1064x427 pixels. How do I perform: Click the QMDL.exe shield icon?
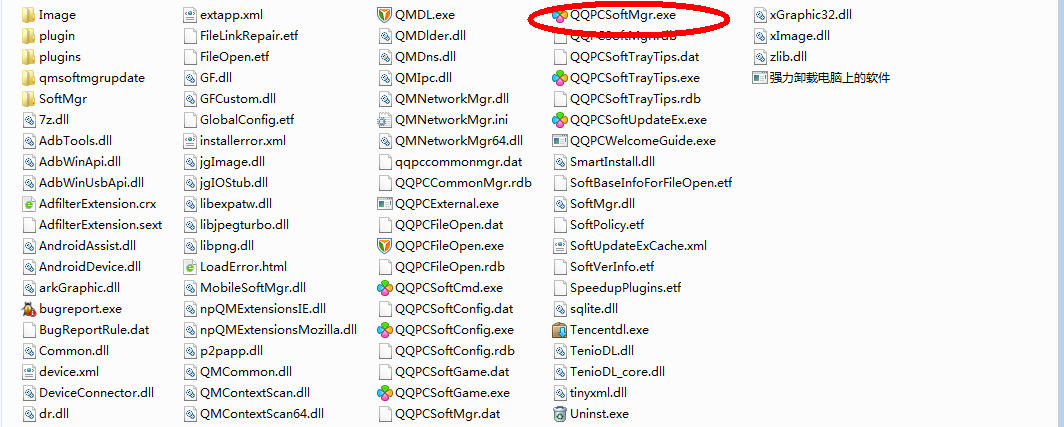click(x=384, y=14)
